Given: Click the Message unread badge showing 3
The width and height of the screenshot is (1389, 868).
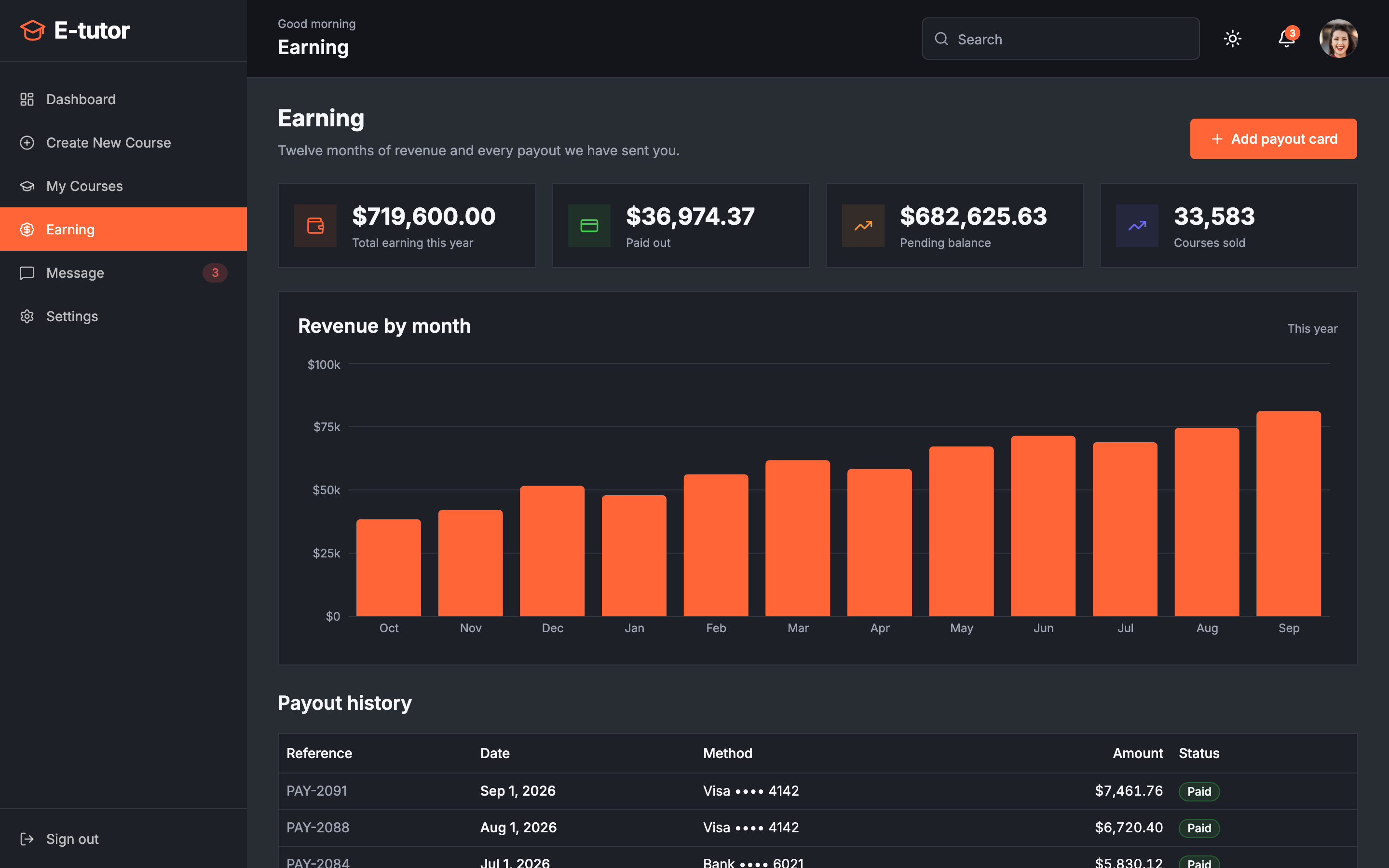Looking at the screenshot, I should pyautogui.click(x=215, y=272).
